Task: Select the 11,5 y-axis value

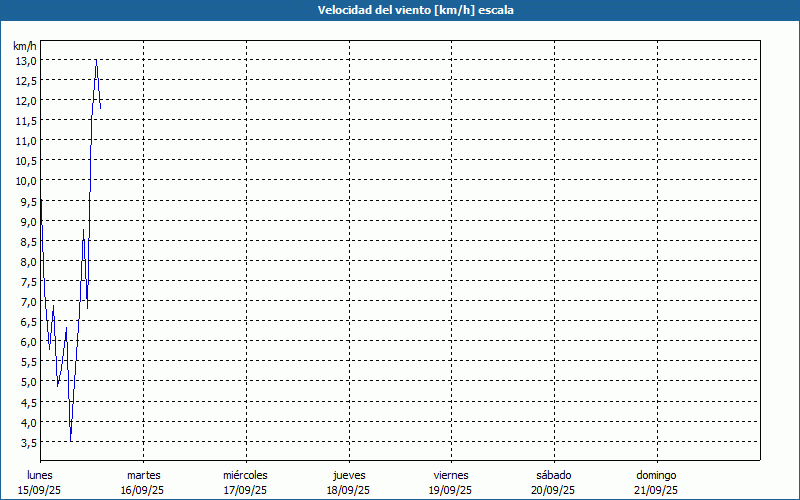Action: [x=27, y=121]
